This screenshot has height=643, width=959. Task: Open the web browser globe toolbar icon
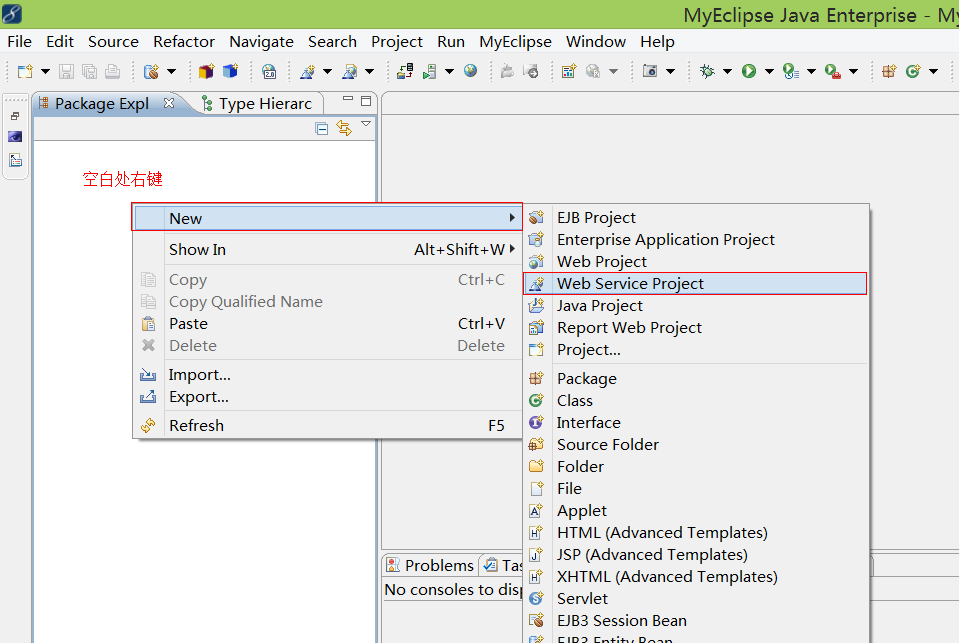tap(470, 71)
